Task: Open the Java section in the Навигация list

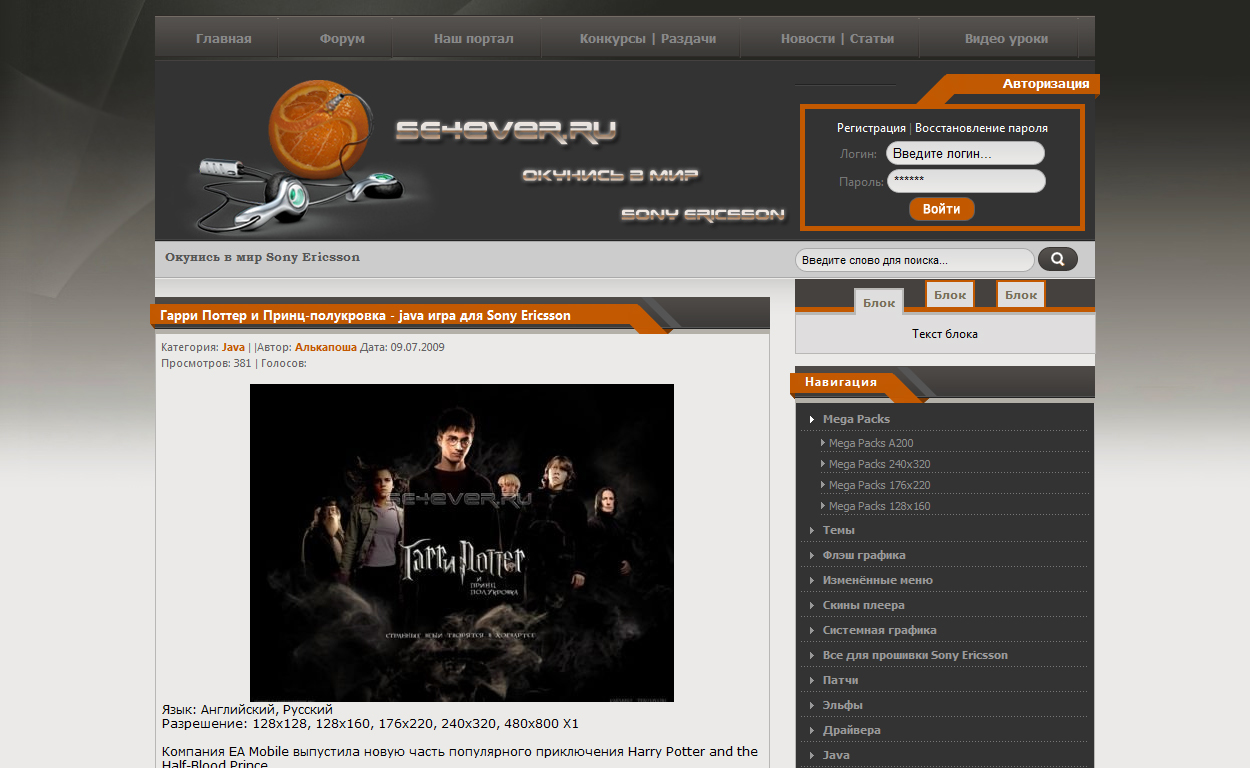Action: [x=836, y=755]
